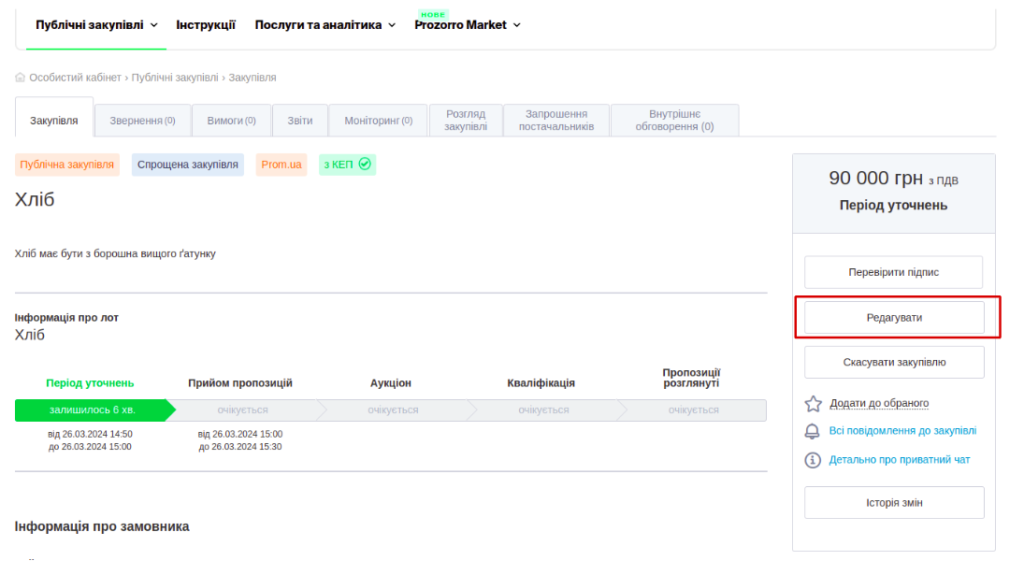
Task: Click Публічні закупівлі breadcrumb link
Action: (176, 77)
